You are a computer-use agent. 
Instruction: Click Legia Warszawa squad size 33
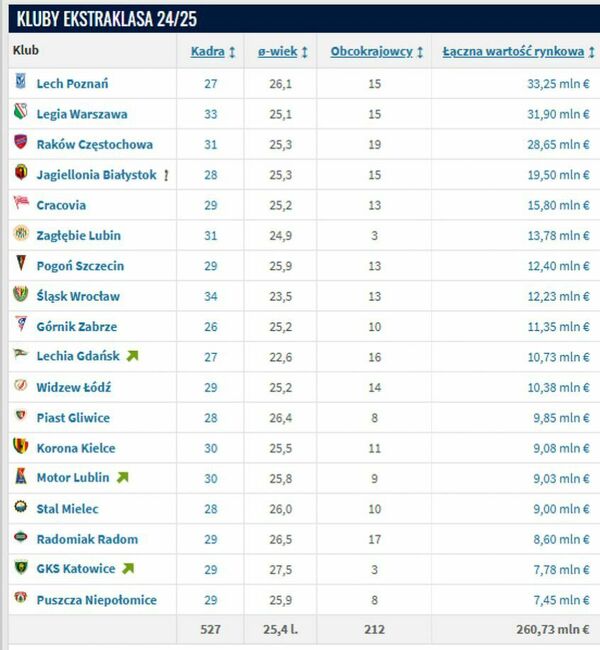tap(209, 114)
